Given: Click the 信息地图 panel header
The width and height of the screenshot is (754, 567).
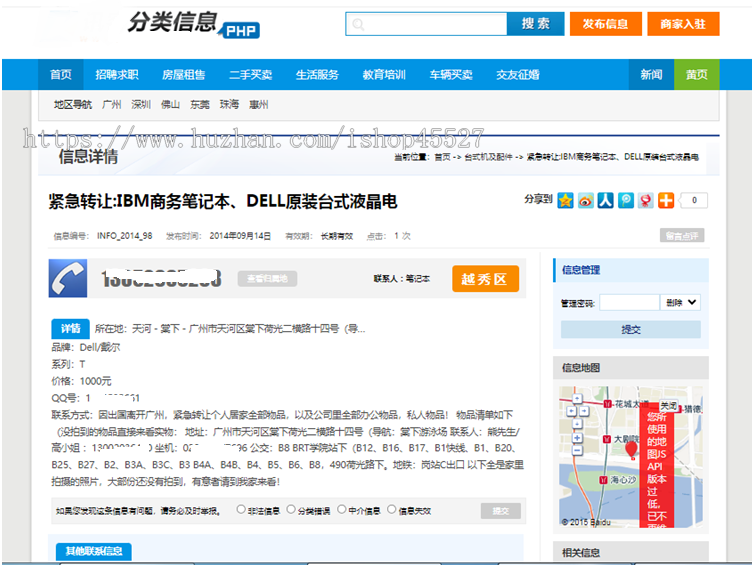Looking at the screenshot, I should [x=631, y=368].
